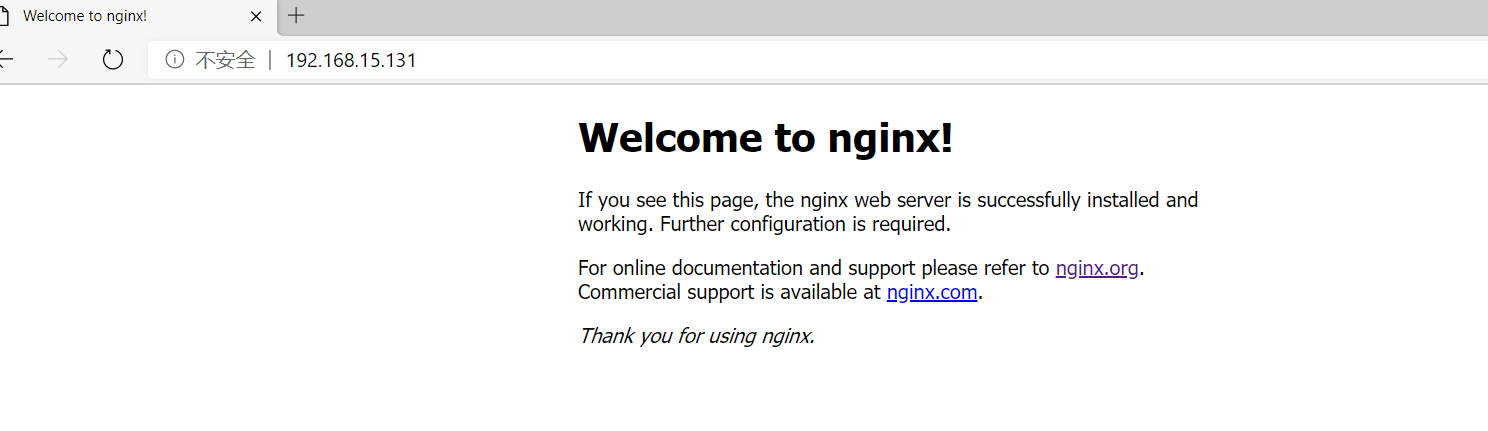
Task: Show site security info icon
Action: tap(175, 60)
